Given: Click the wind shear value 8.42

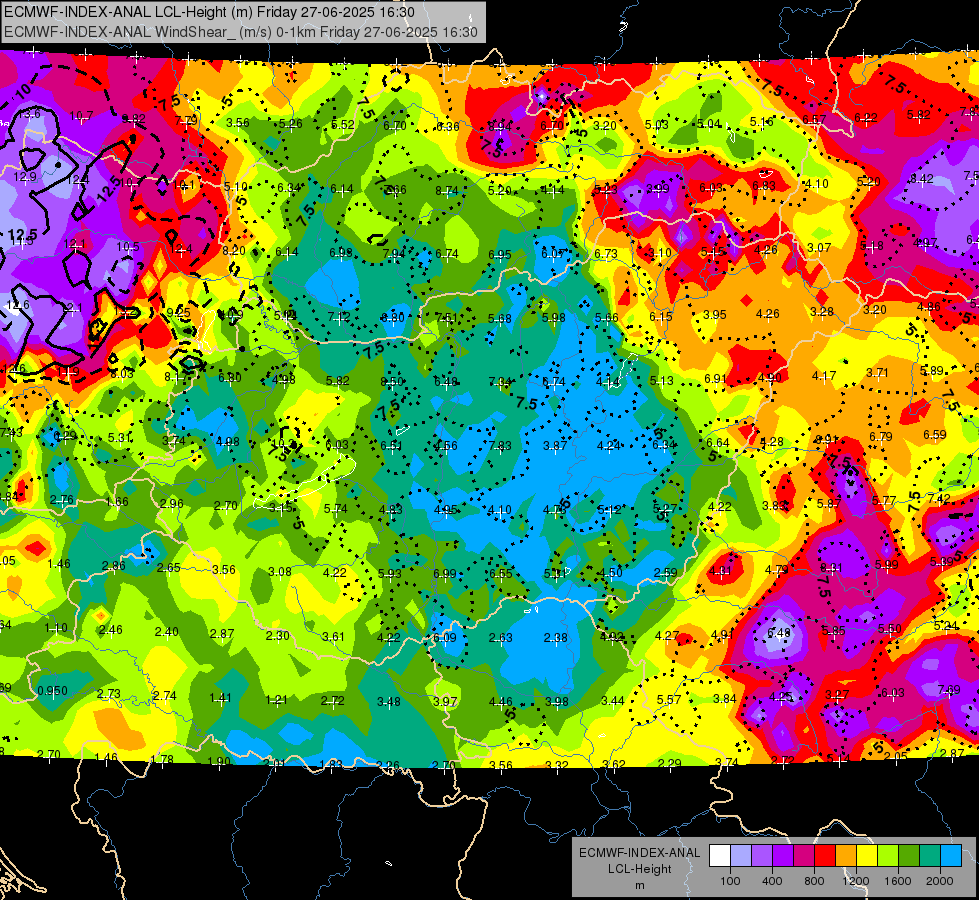Looking at the screenshot, I should tap(921, 179).
